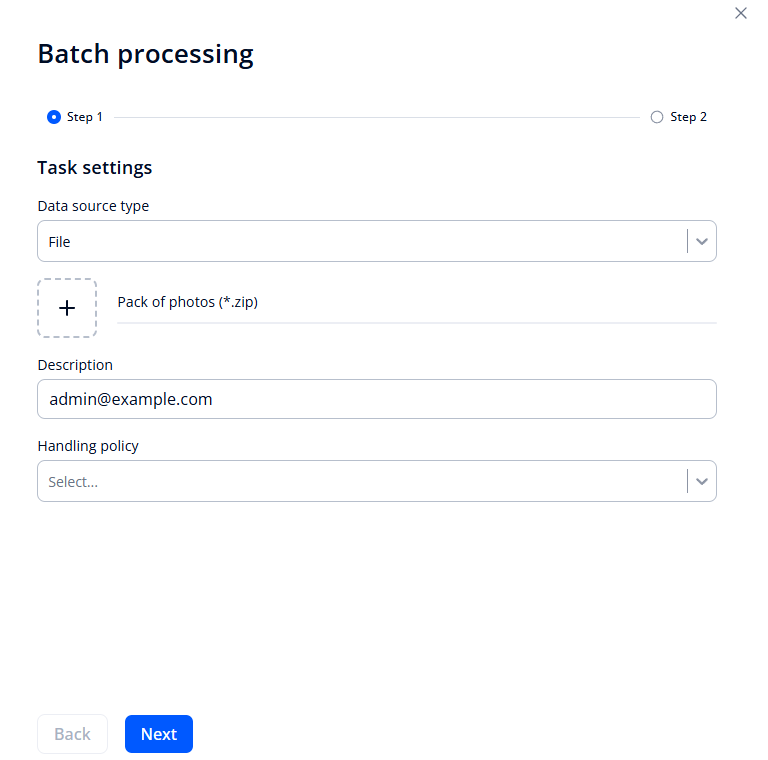Select the Step 1 radio indicator

click(54, 117)
